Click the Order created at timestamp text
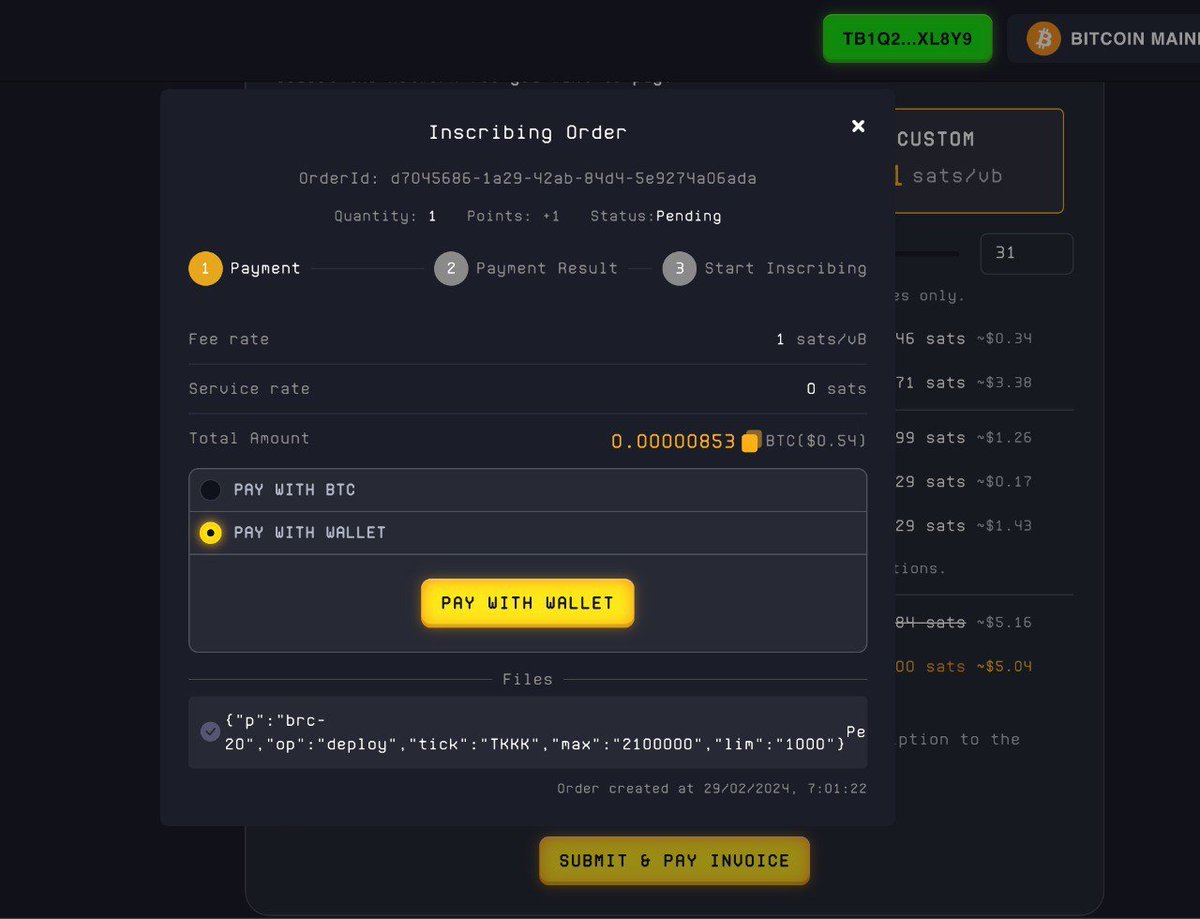This screenshot has width=1200, height=919. [x=712, y=789]
